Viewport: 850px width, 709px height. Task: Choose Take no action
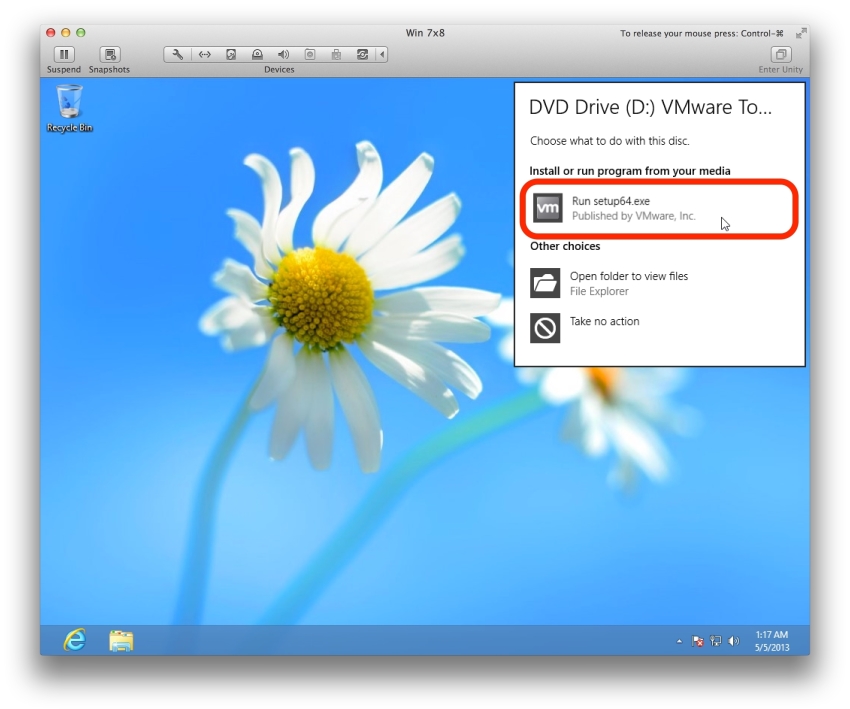tap(604, 322)
